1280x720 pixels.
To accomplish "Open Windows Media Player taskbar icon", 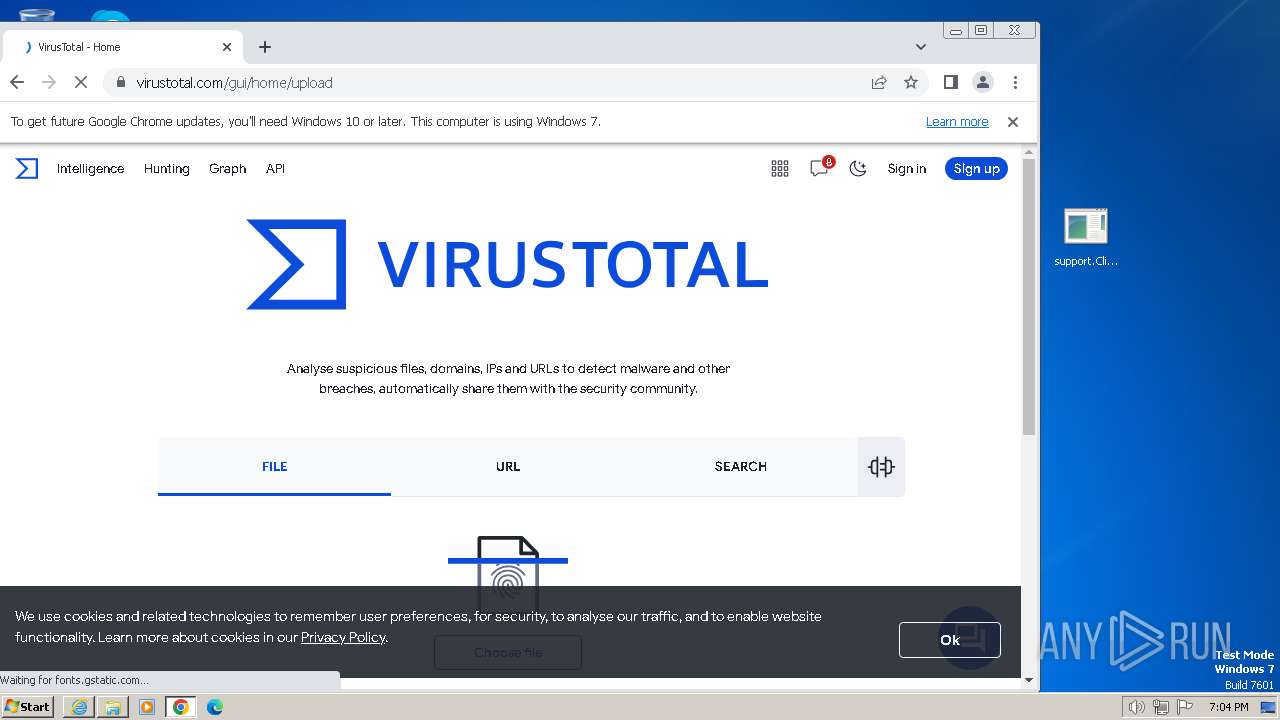I will 147,707.
